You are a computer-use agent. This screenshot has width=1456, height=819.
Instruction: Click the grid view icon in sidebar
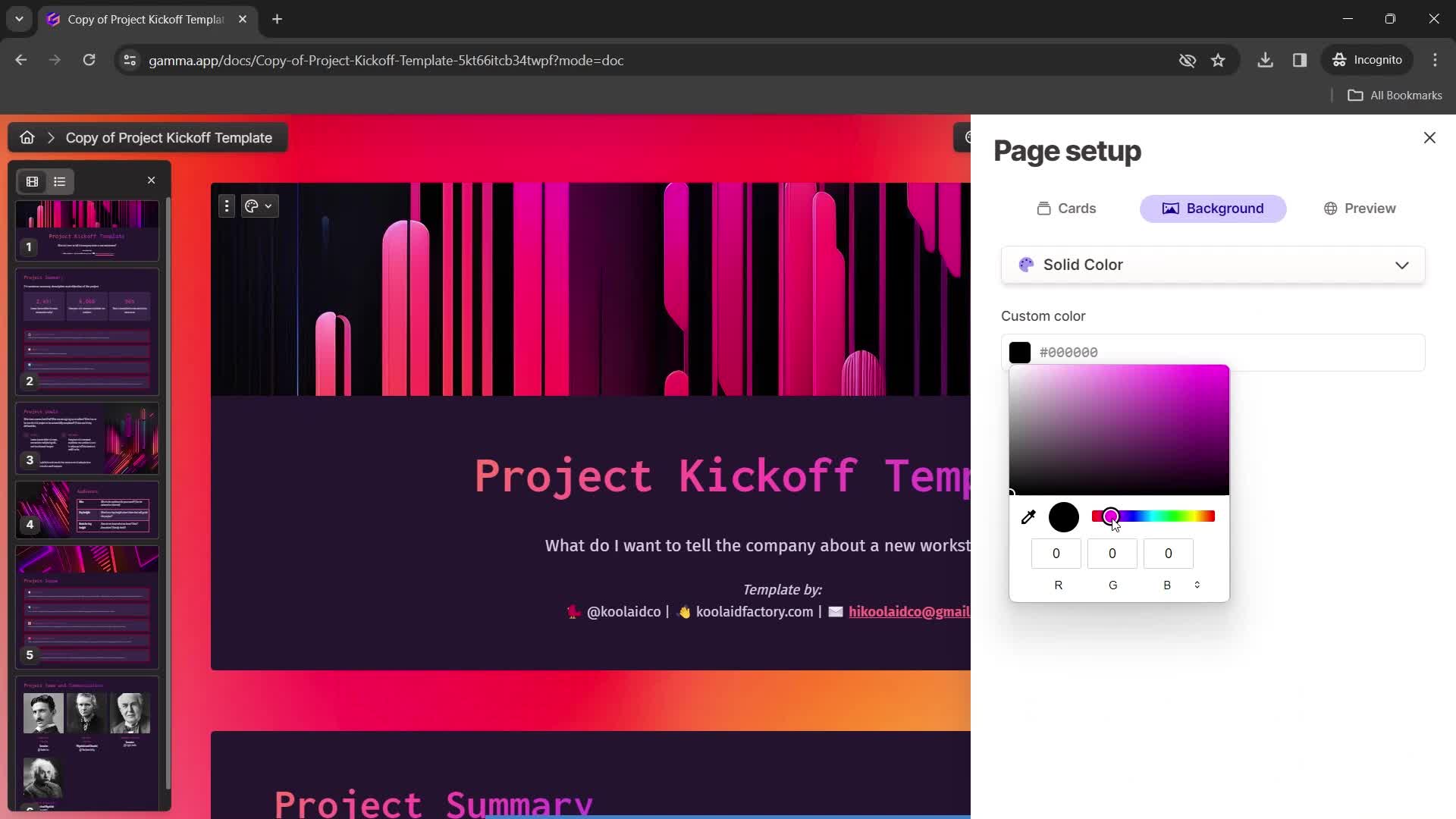click(32, 181)
